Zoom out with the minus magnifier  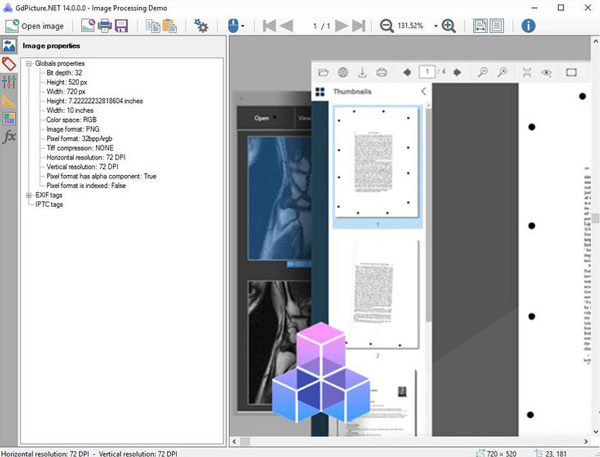387,25
